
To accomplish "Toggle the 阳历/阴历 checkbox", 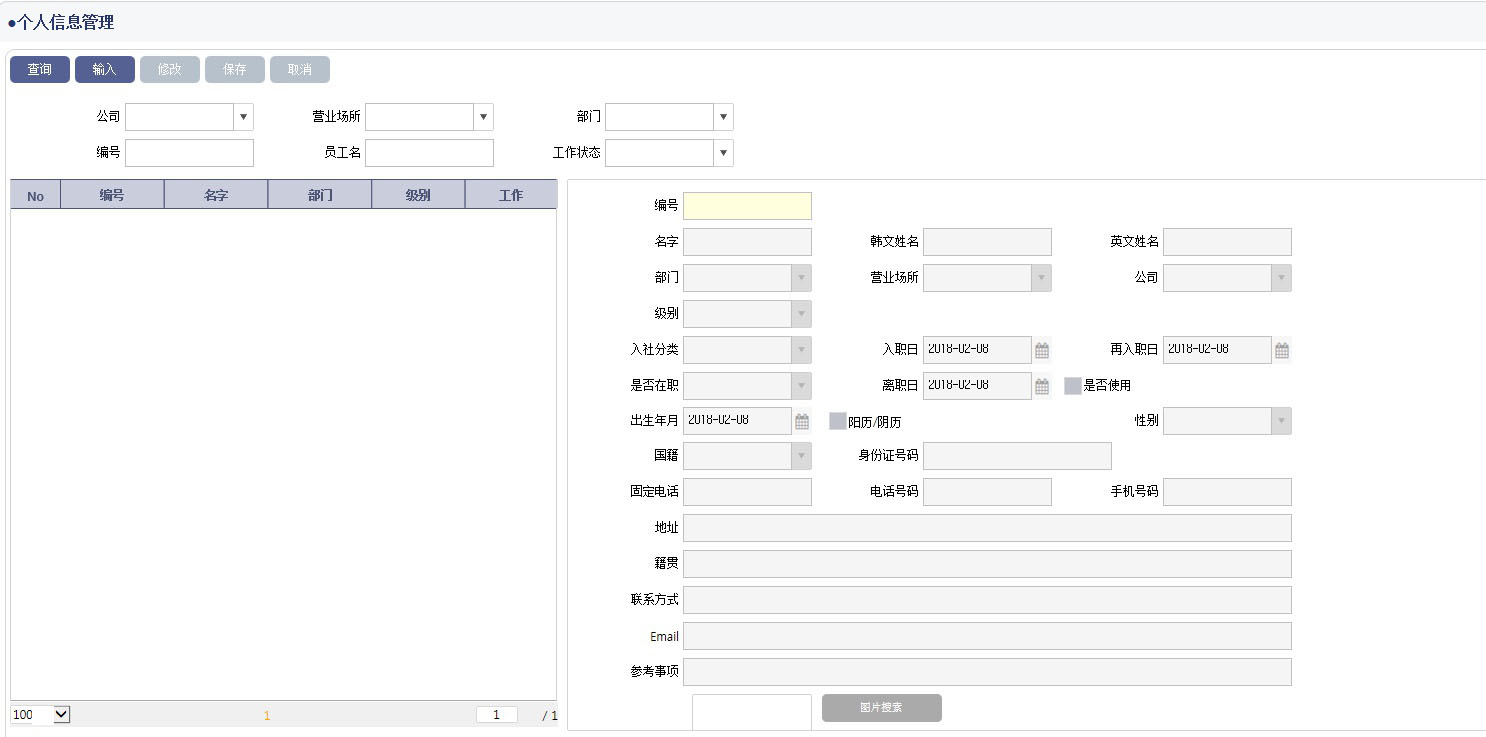I will (837, 420).
